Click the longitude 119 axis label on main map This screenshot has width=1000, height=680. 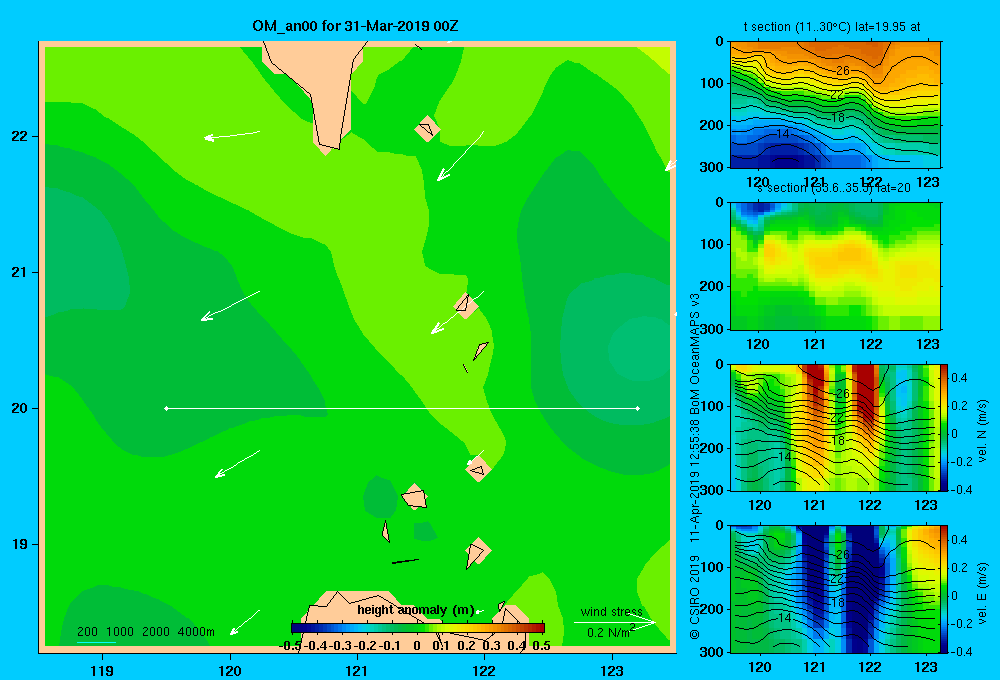102,670
